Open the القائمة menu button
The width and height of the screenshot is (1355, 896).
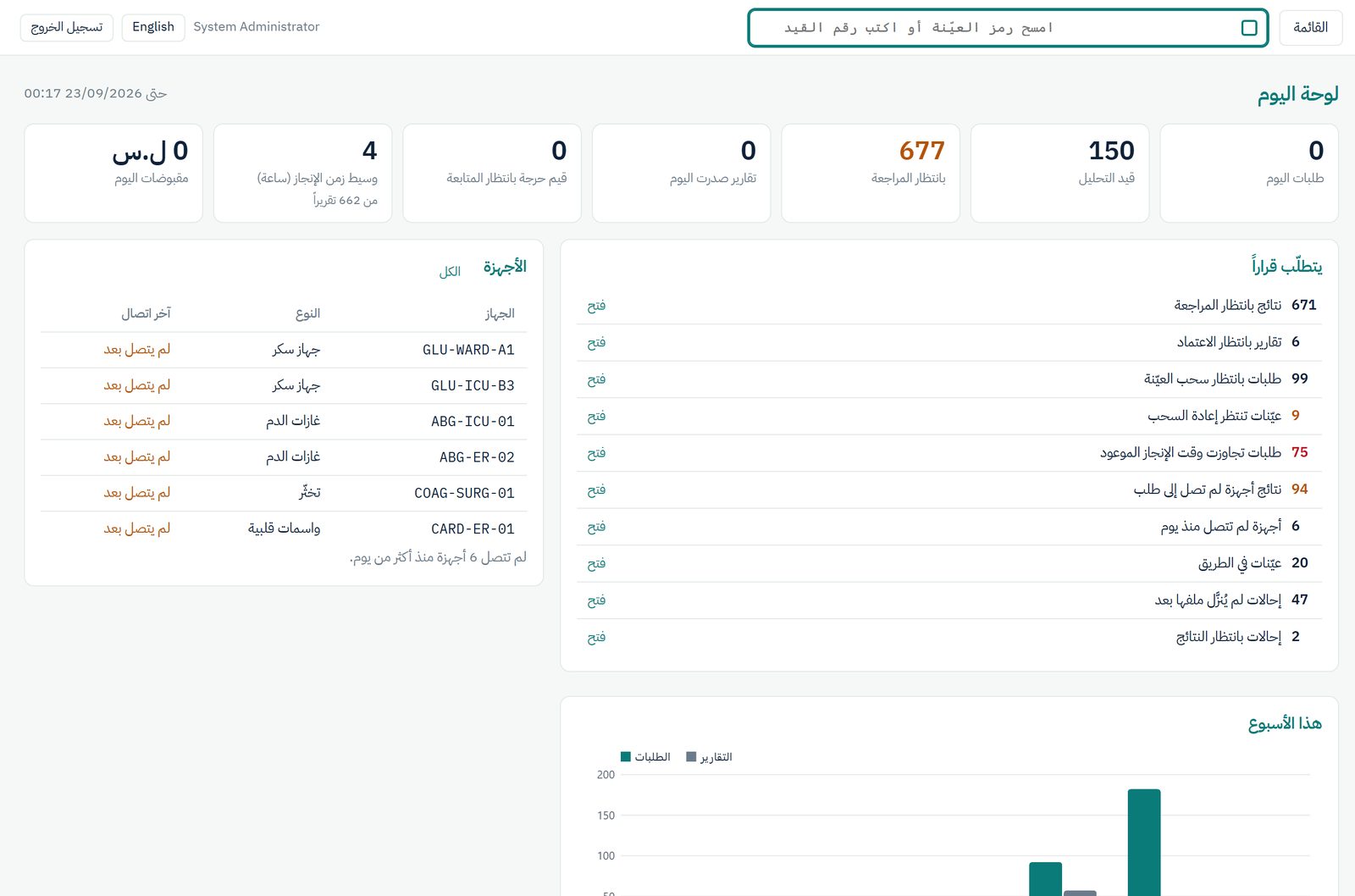(1310, 28)
